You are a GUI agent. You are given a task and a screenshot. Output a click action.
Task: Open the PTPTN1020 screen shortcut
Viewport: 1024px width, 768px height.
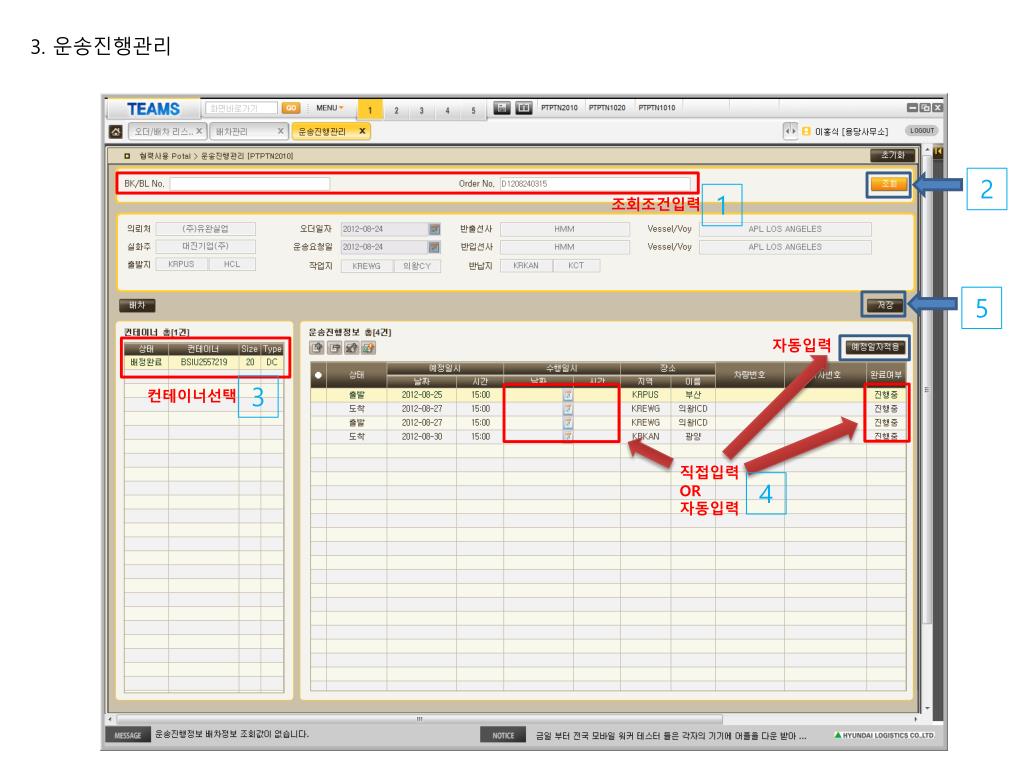coord(607,108)
